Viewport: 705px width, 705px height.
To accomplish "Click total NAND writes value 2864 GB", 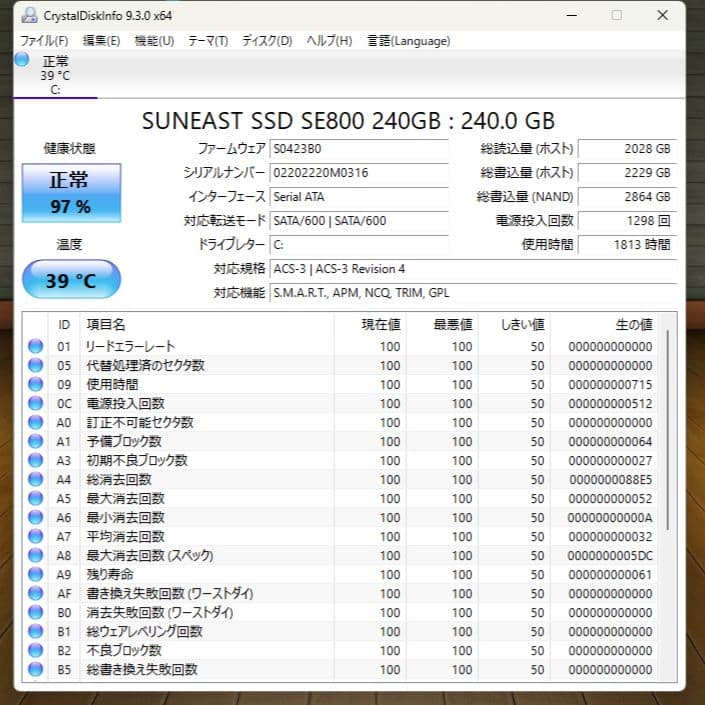I will 627,196.
